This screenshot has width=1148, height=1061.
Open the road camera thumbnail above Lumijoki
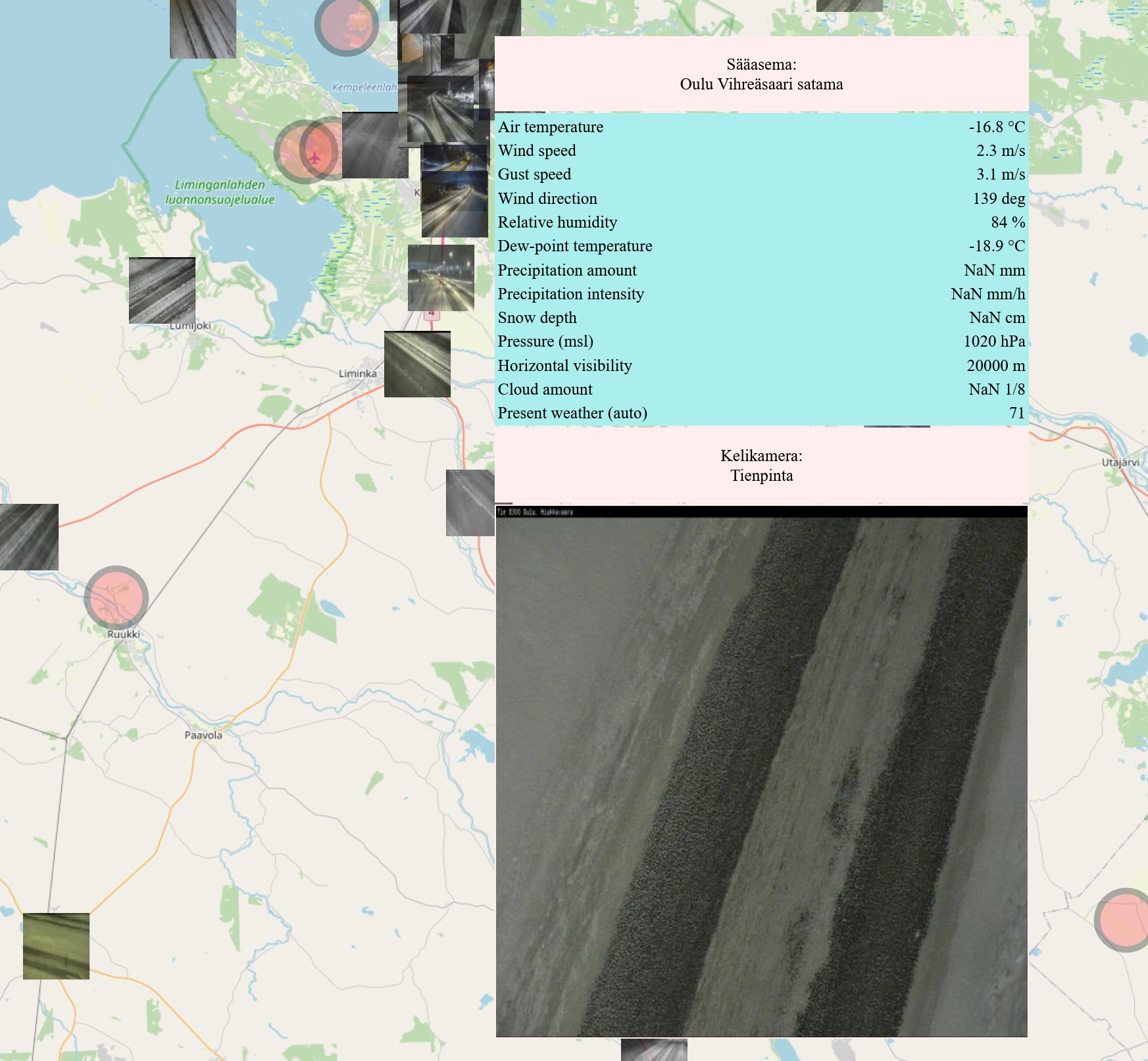[x=162, y=290]
